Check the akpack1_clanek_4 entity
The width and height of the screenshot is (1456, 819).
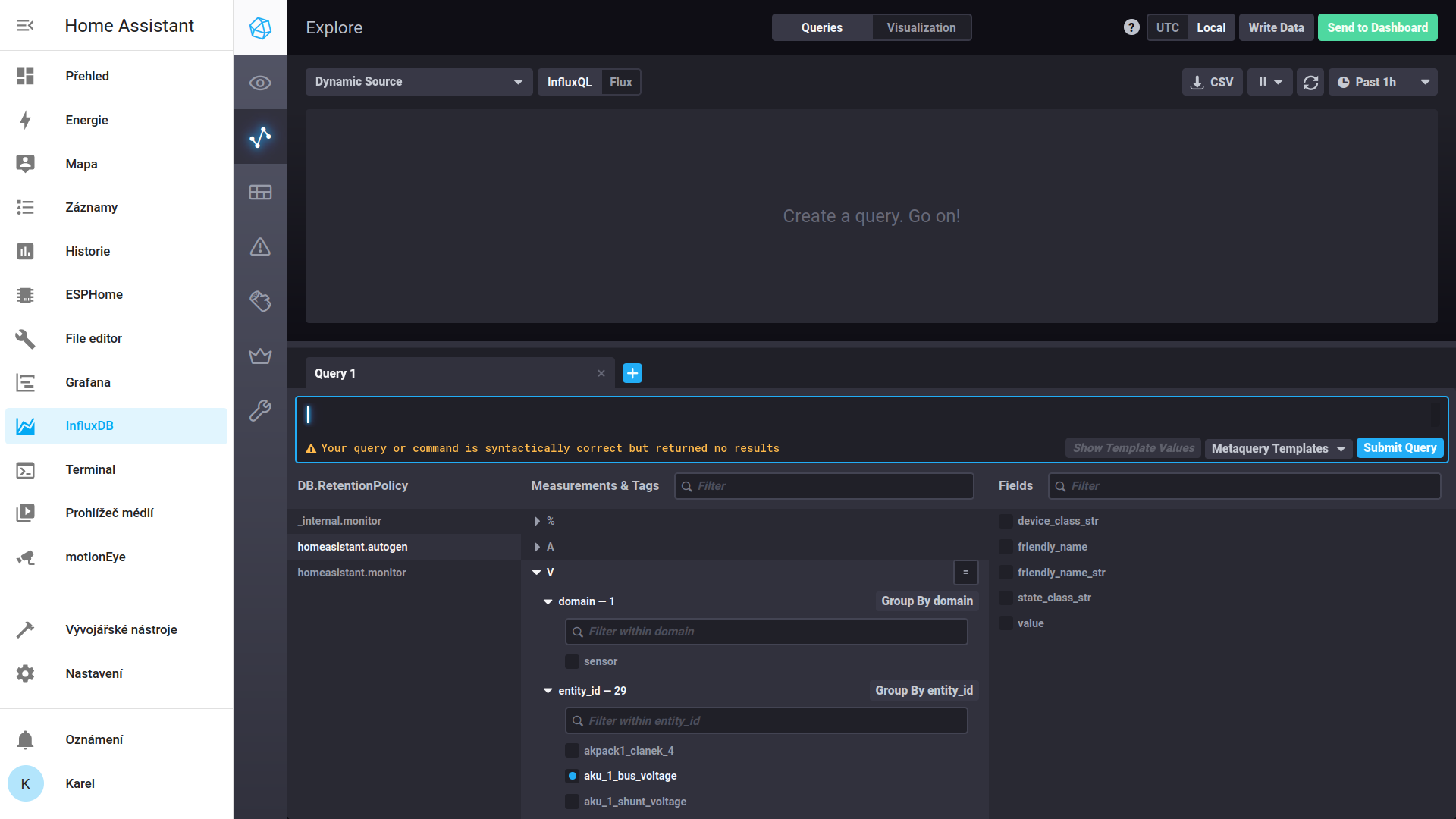[x=572, y=751]
